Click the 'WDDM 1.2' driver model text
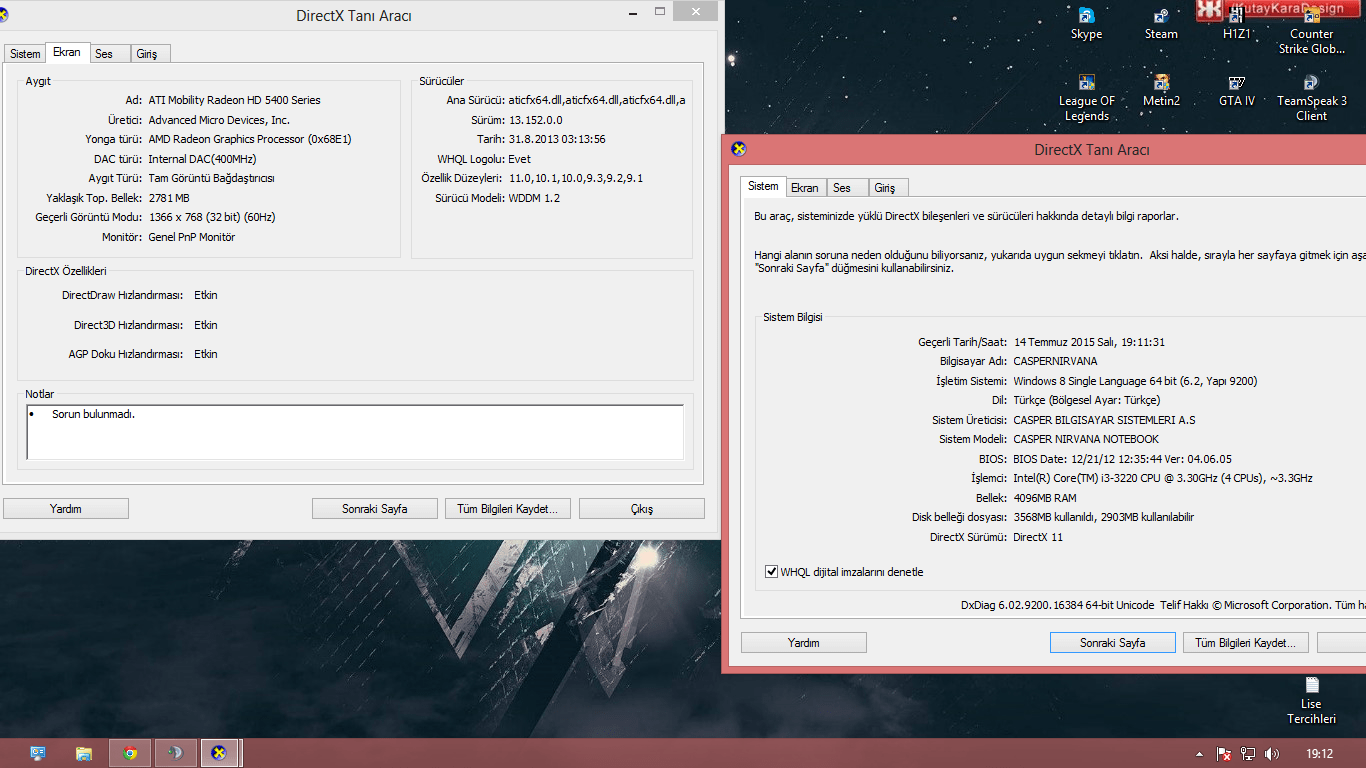The width and height of the screenshot is (1366, 768). [x=535, y=198]
